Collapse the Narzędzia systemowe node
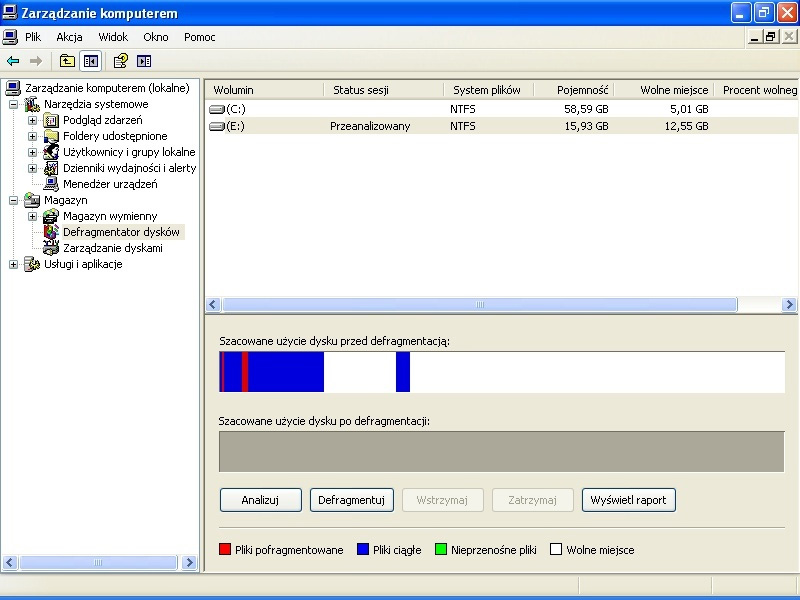The height and width of the screenshot is (600, 800). click(13, 105)
